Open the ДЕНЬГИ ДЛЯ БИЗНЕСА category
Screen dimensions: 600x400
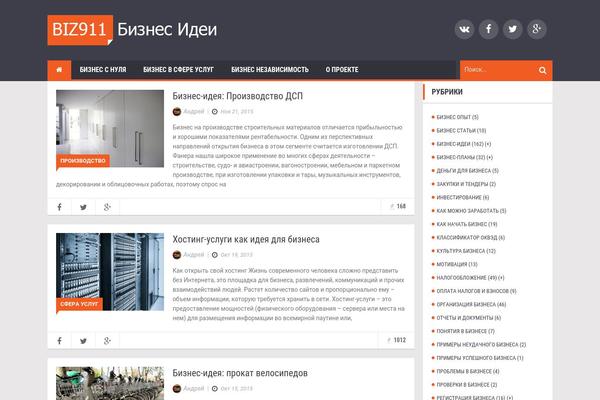coord(467,171)
